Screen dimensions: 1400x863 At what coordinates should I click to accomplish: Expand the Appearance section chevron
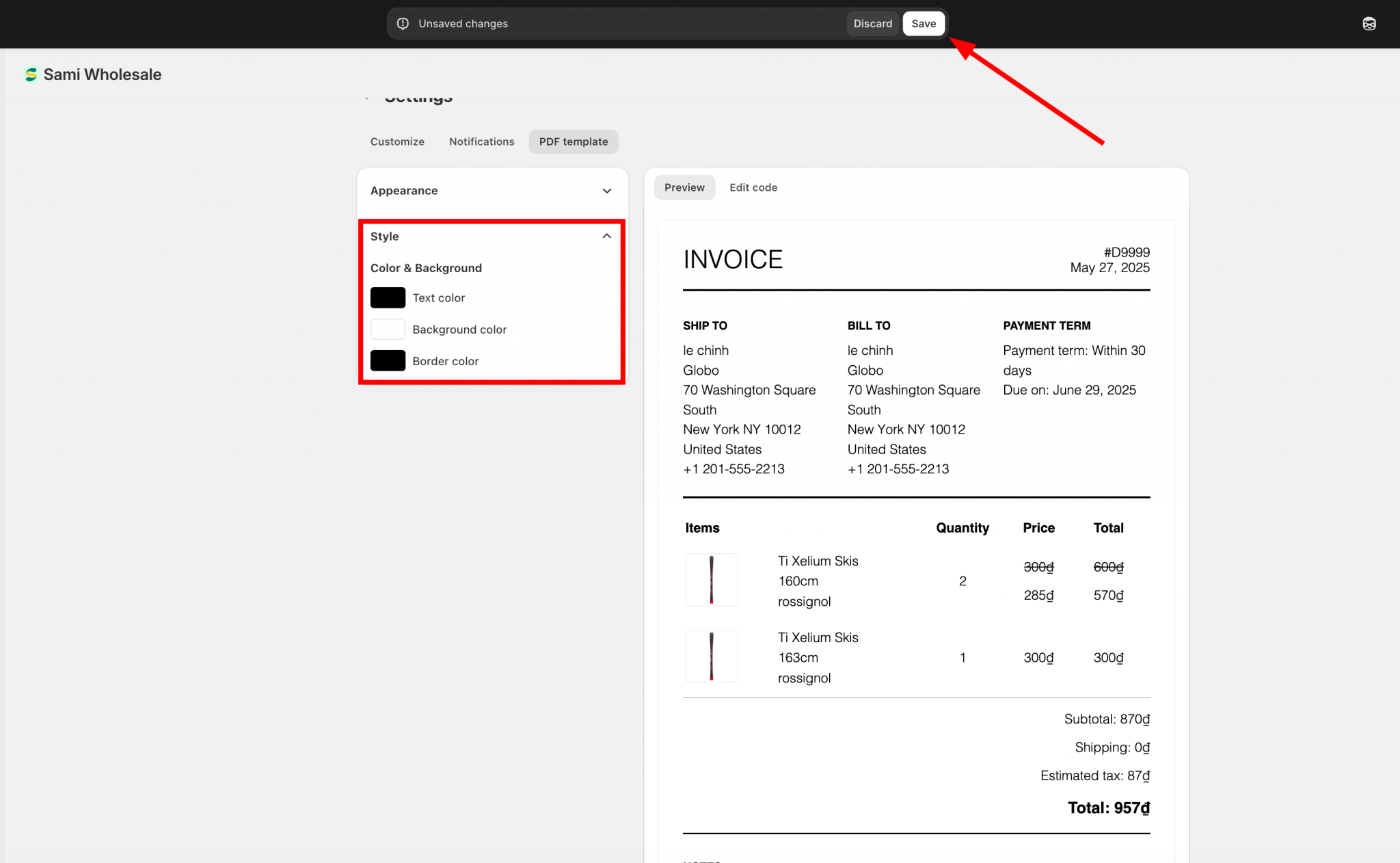[606, 191]
